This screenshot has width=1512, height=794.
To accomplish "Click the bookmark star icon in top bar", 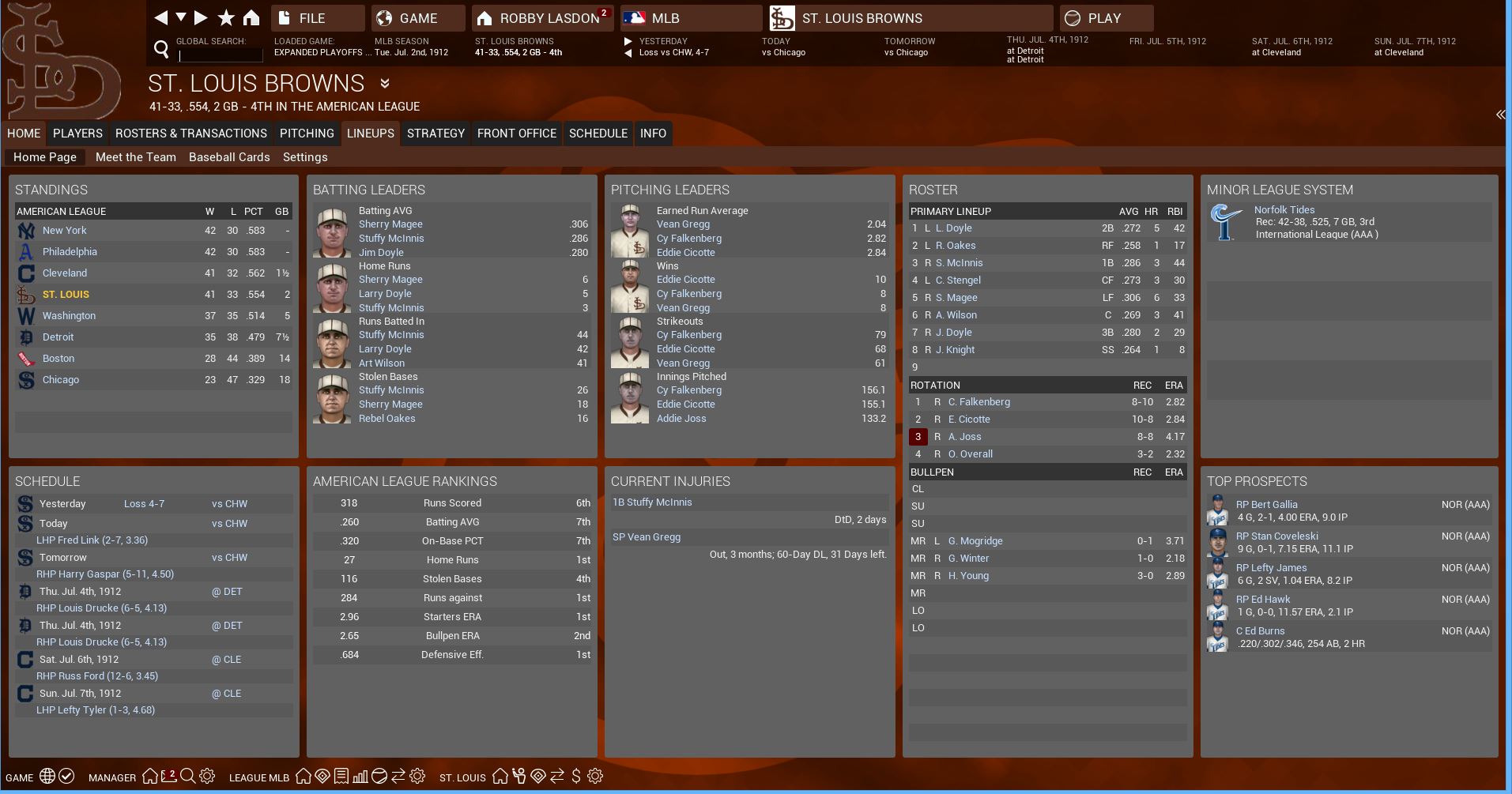I will 226,17.
